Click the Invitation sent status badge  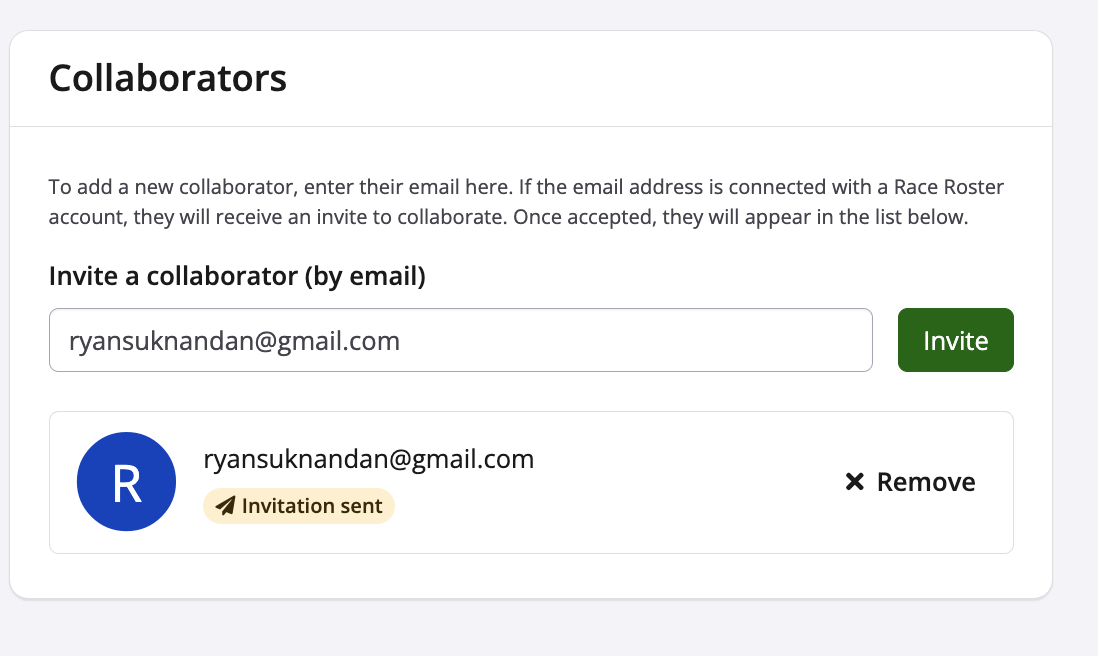(299, 506)
